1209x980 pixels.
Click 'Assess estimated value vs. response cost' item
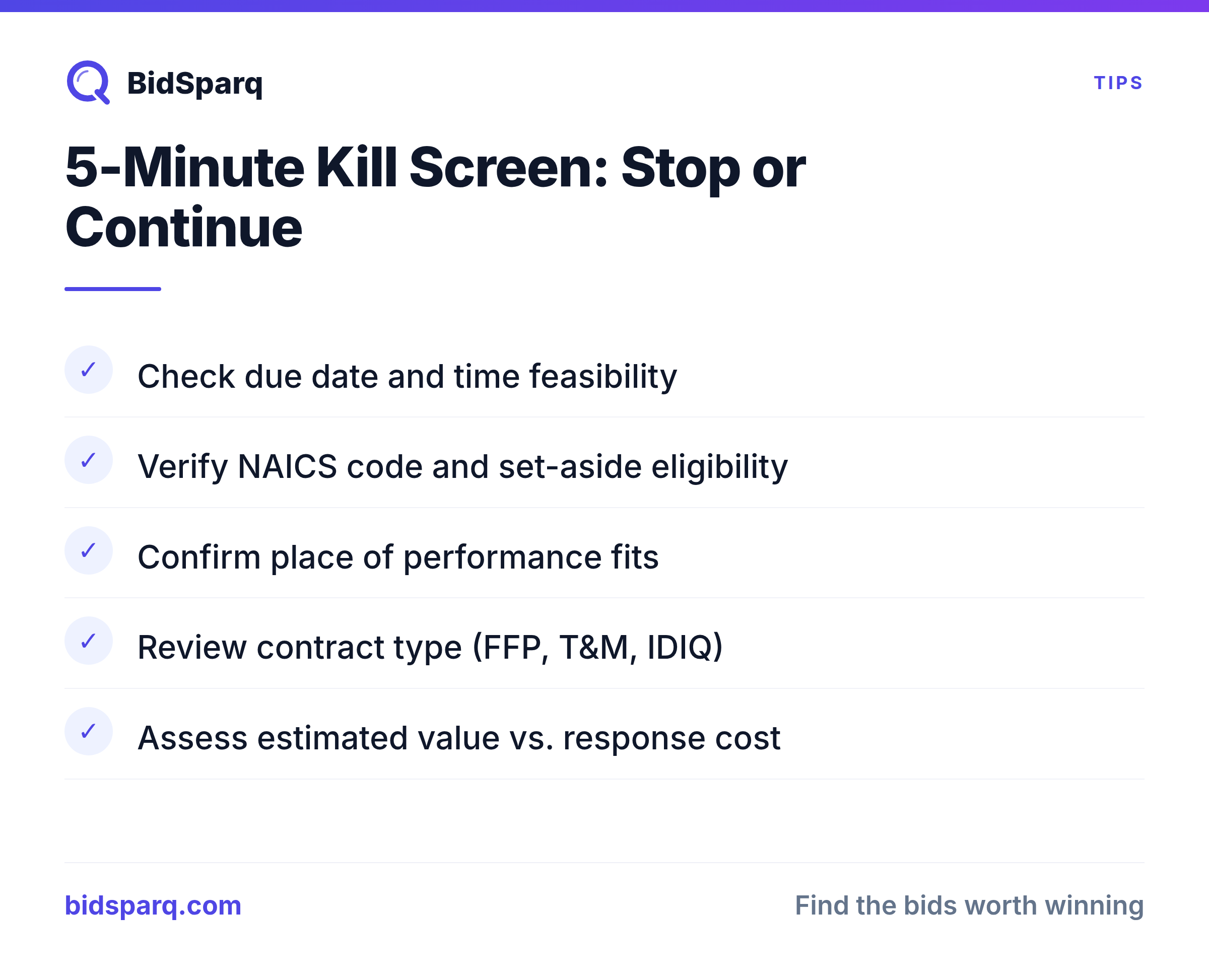click(x=459, y=738)
